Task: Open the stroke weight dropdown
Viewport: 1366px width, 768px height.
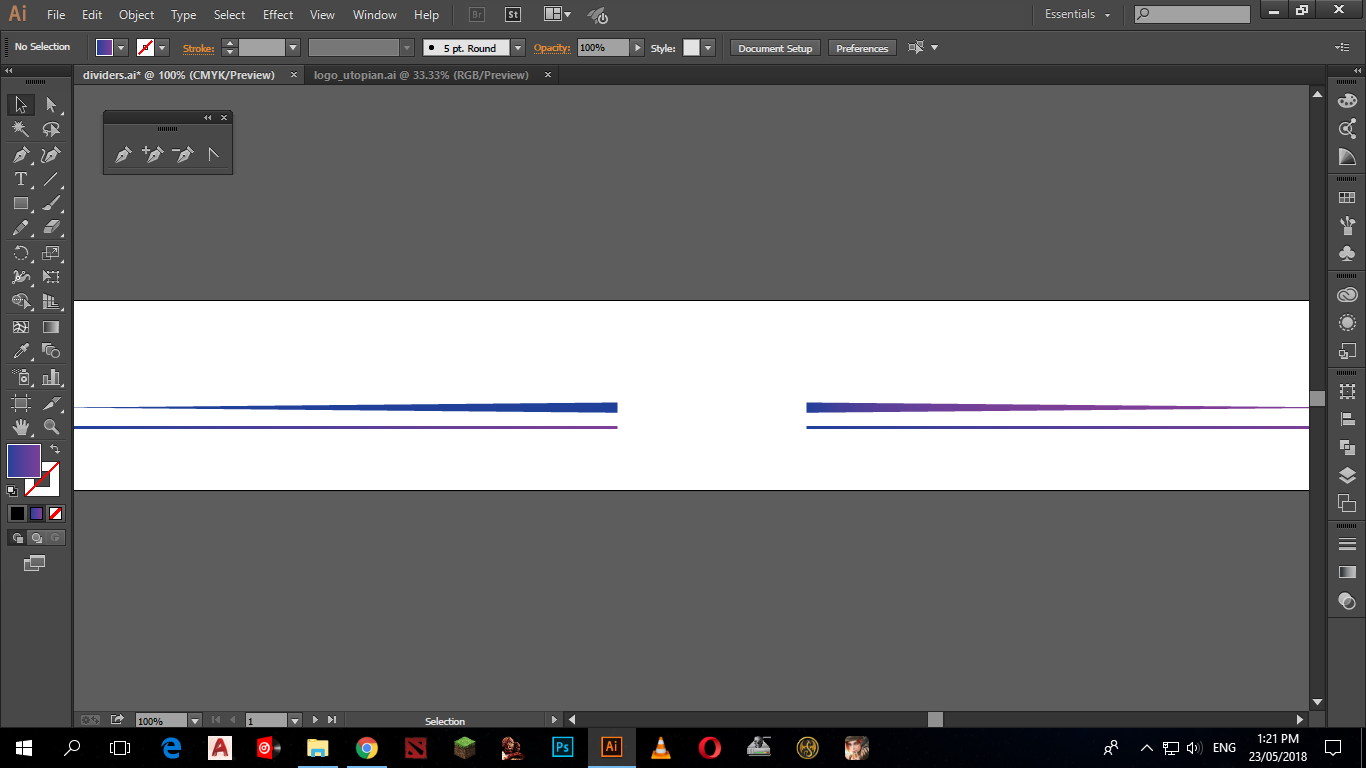Action: (x=293, y=48)
